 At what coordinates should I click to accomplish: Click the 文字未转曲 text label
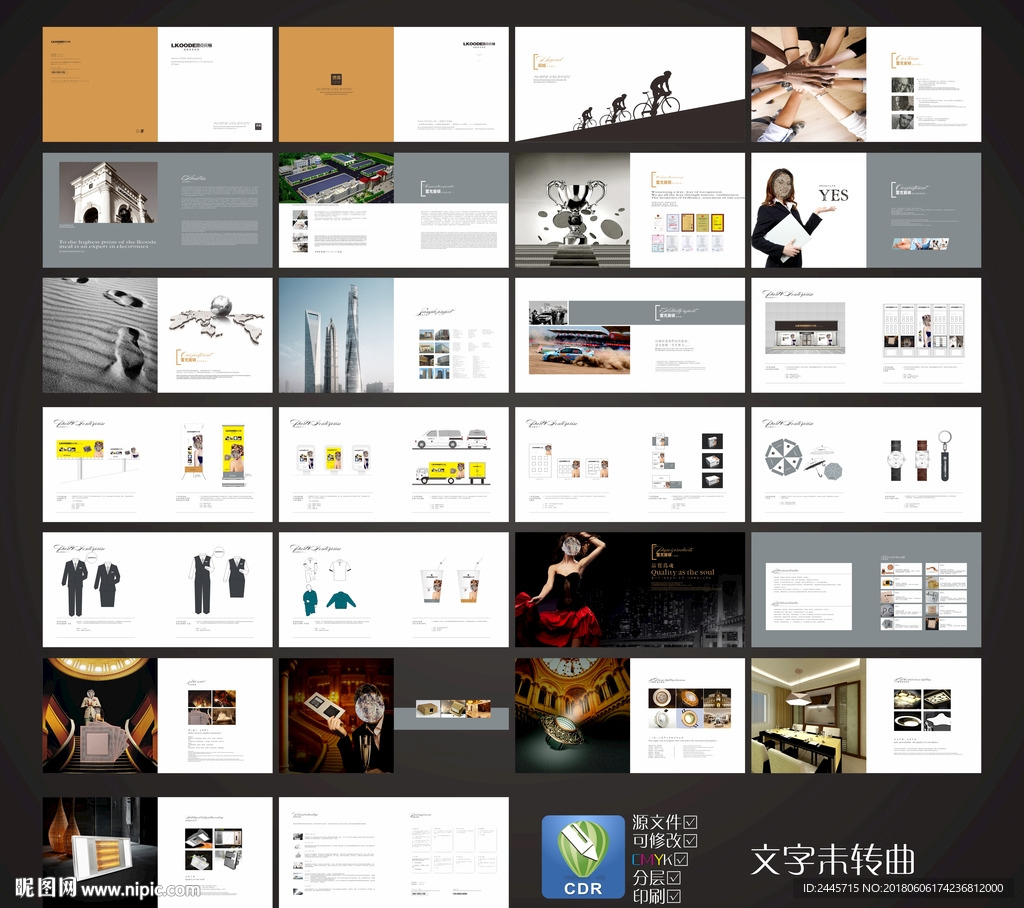point(832,859)
